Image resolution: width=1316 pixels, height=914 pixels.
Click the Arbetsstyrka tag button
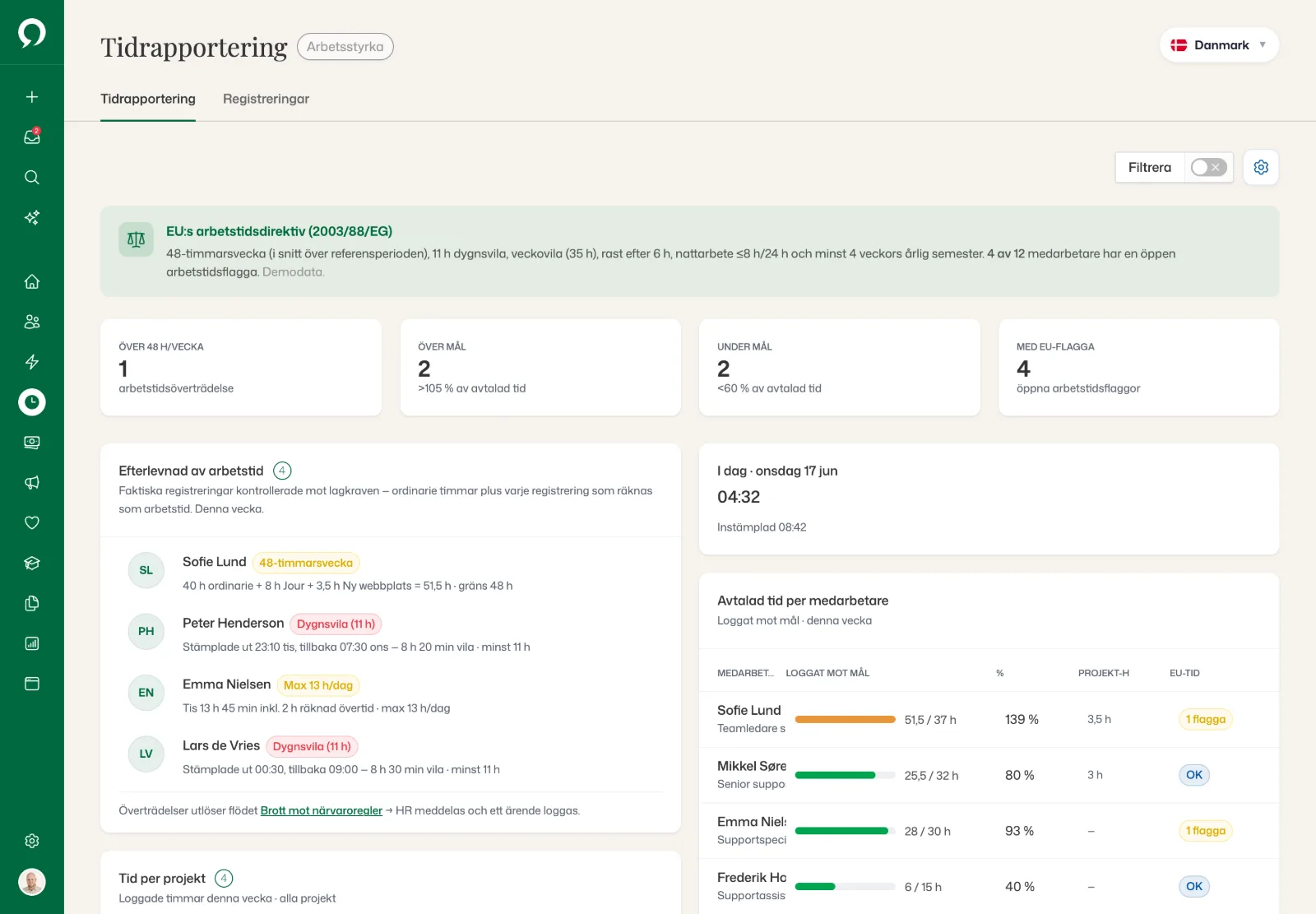coord(345,47)
